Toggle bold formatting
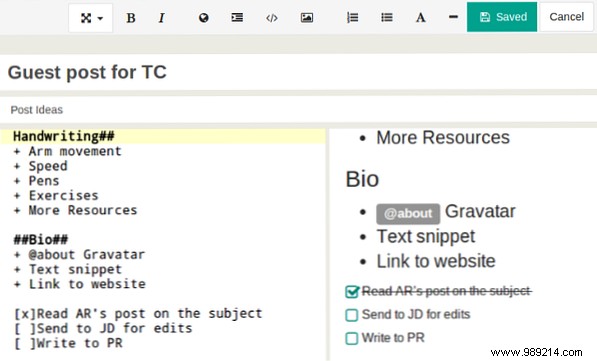 point(131,18)
